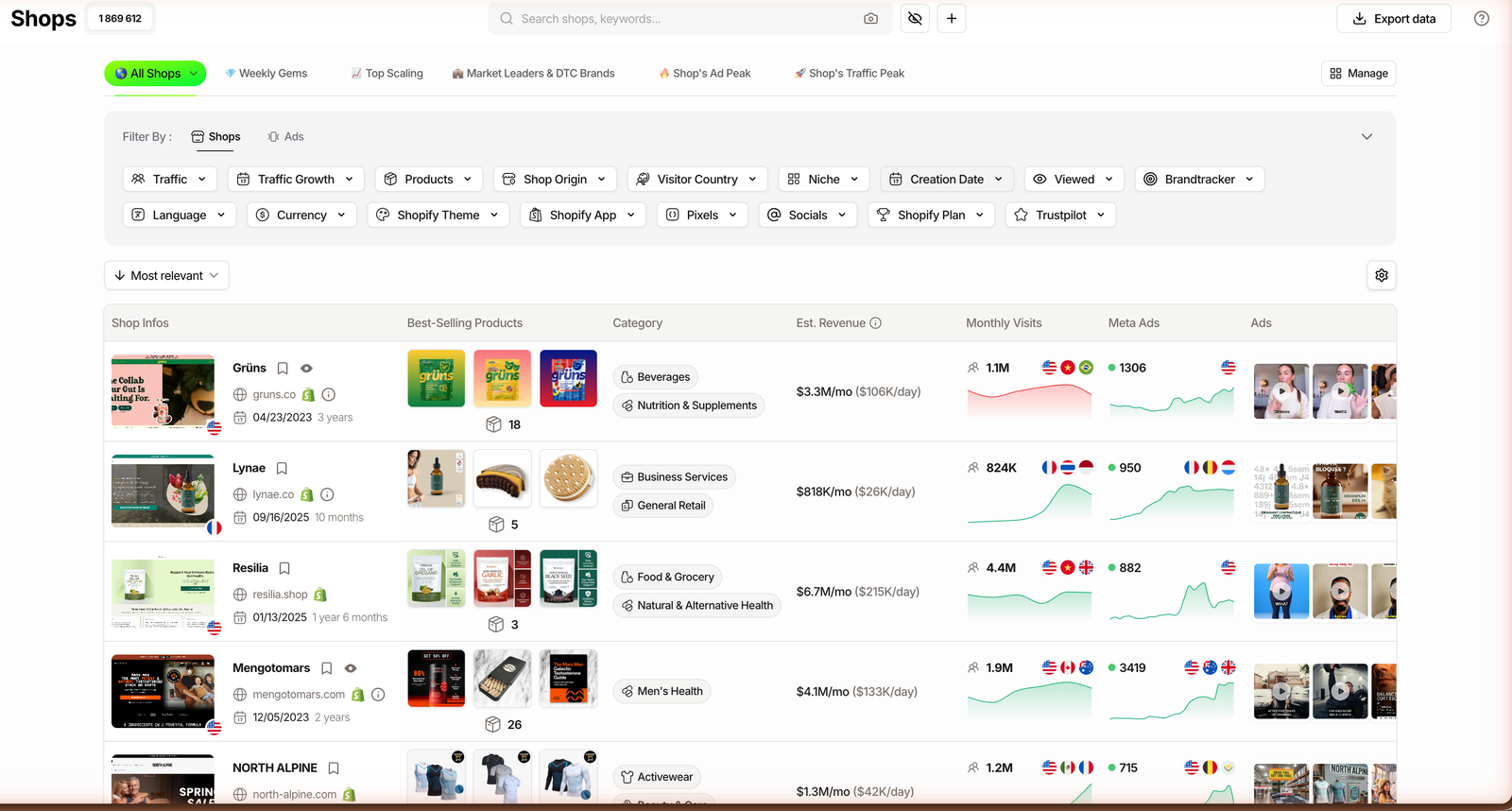The width and height of the screenshot is (1512, 811).
Task: Open the Shop's Ad Peak tab
Action: click(x=705, y=74)
